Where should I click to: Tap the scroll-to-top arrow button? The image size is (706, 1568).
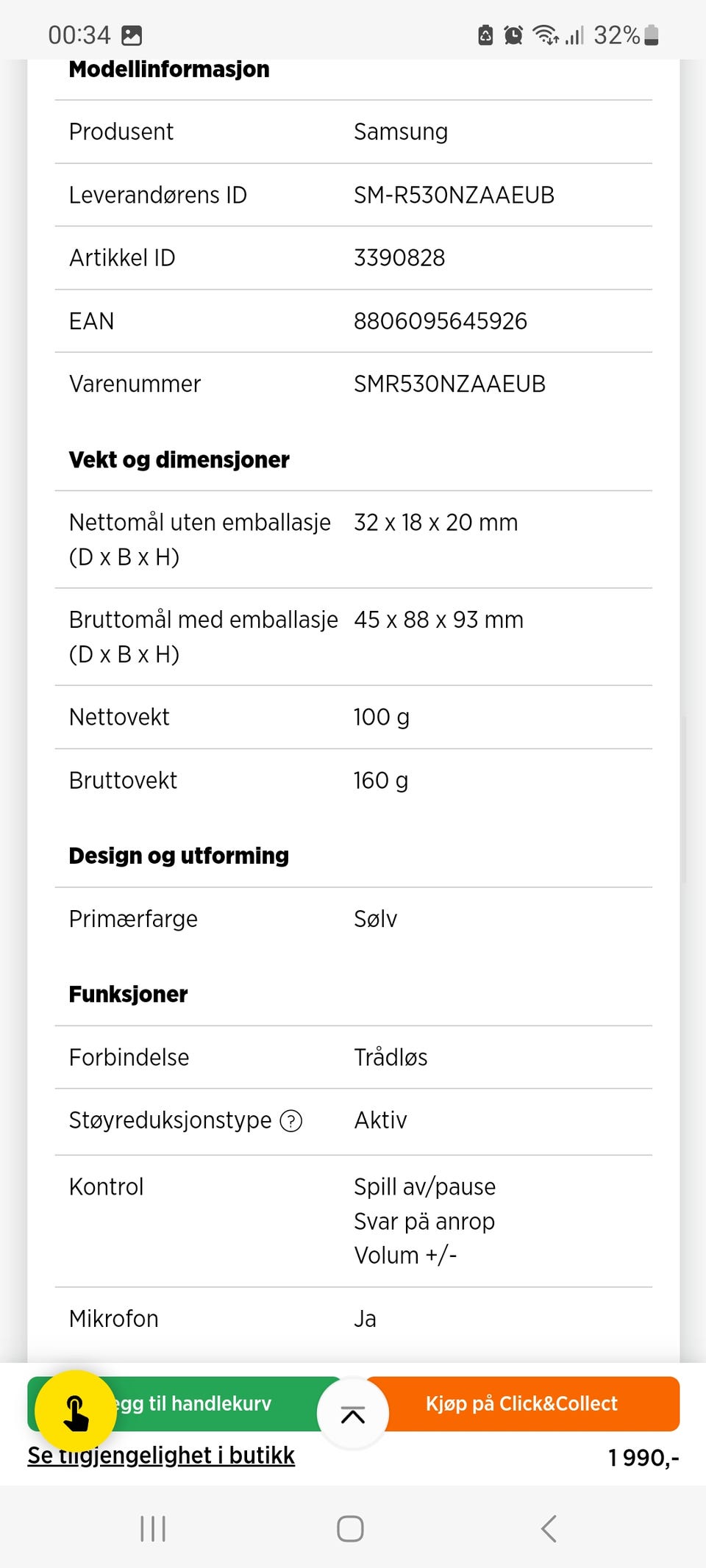pos(353,1414)
